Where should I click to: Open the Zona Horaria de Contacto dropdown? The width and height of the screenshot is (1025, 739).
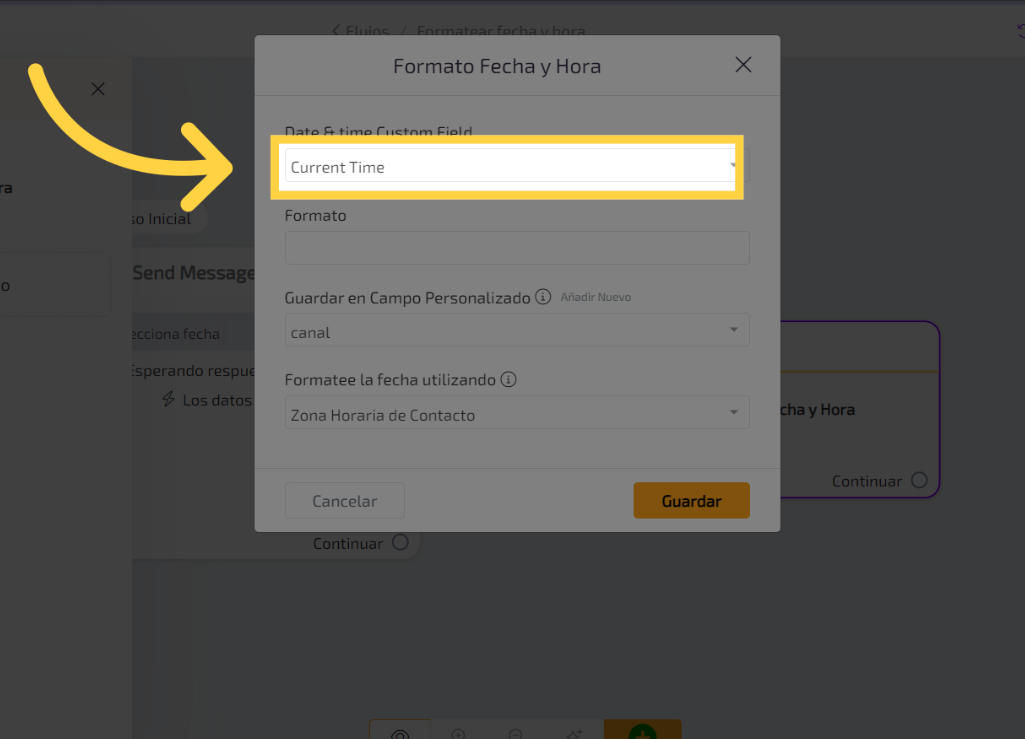coord(517,413)
